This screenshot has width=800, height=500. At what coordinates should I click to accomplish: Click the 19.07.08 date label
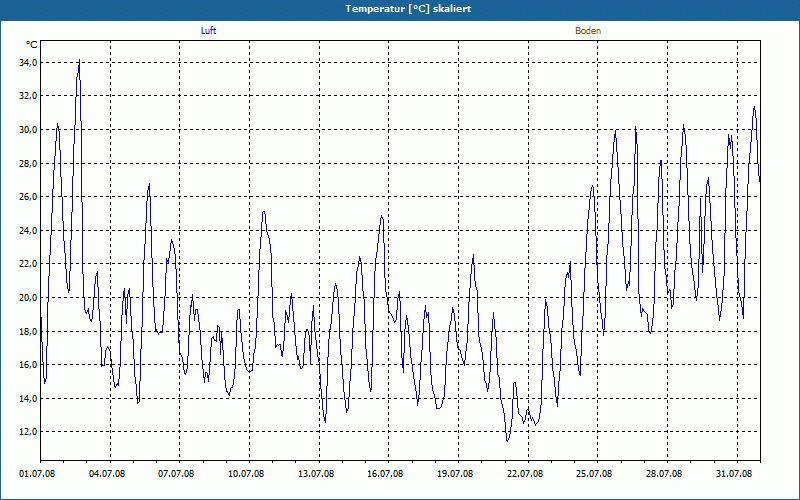coord(455,474)
